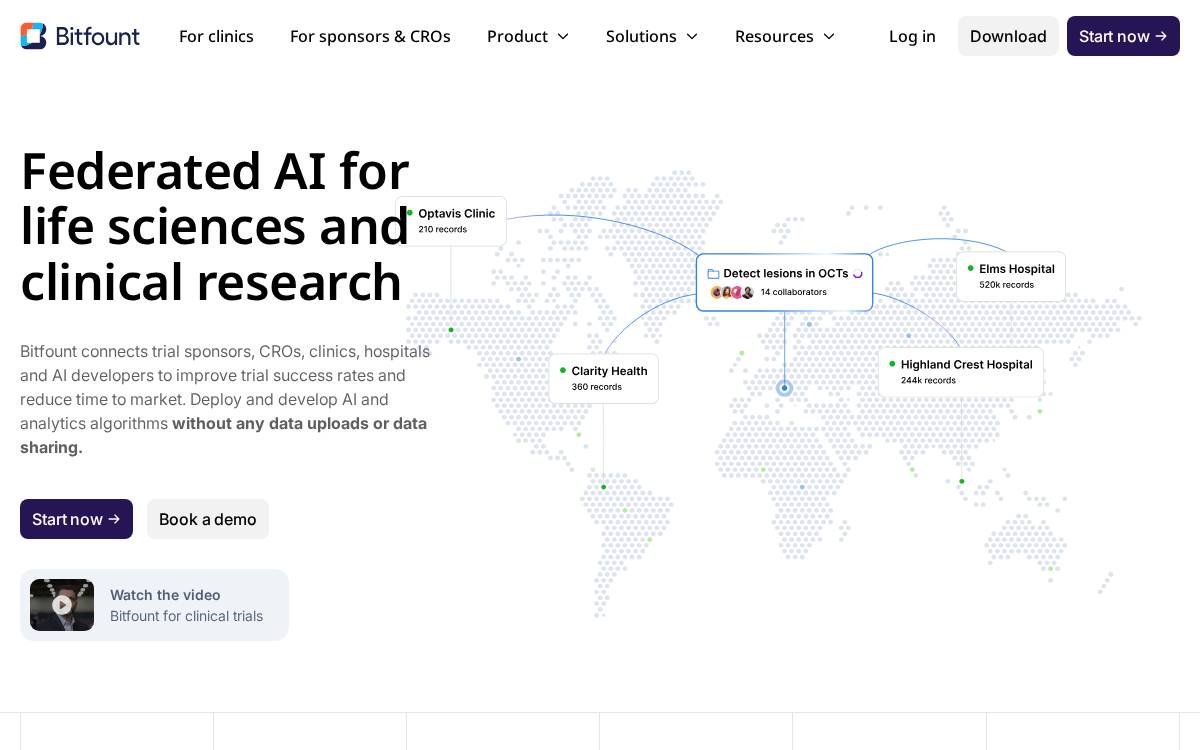1200x750 pixels.
Task: Open For sponsors & CROs page
Action: [370, 36]
